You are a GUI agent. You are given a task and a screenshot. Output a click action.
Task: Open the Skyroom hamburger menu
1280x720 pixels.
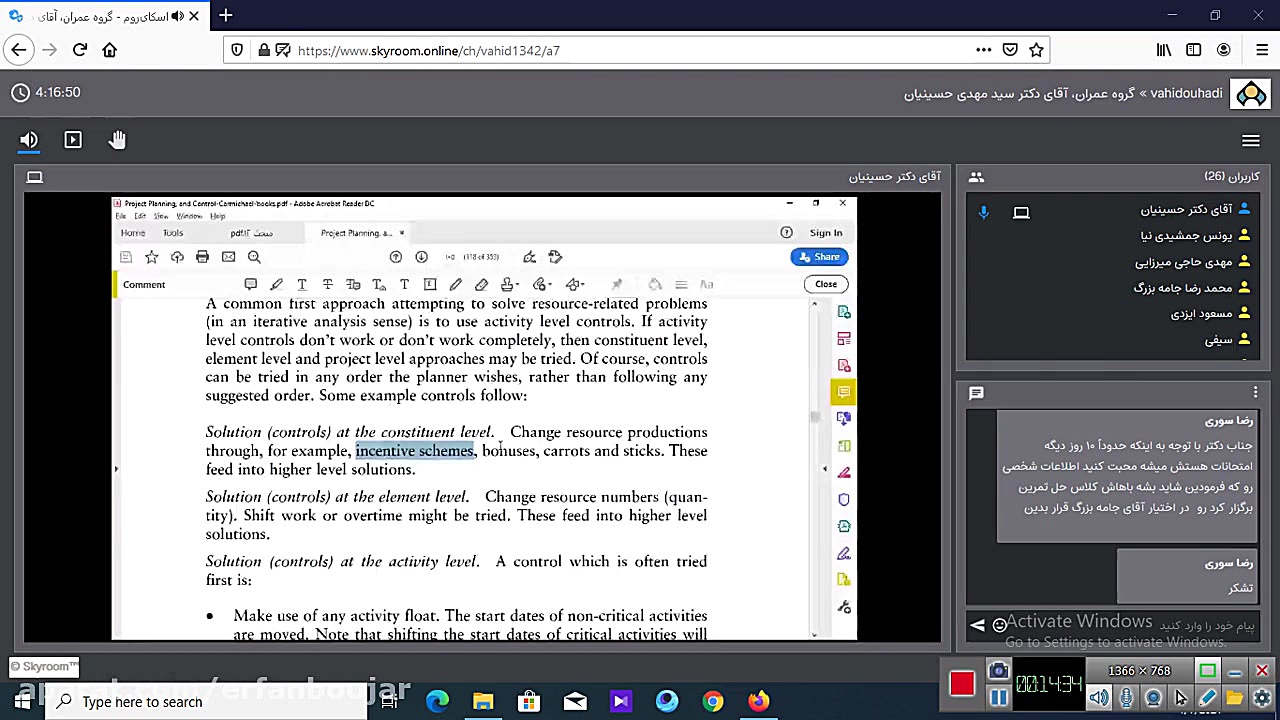click(1250, 140)
